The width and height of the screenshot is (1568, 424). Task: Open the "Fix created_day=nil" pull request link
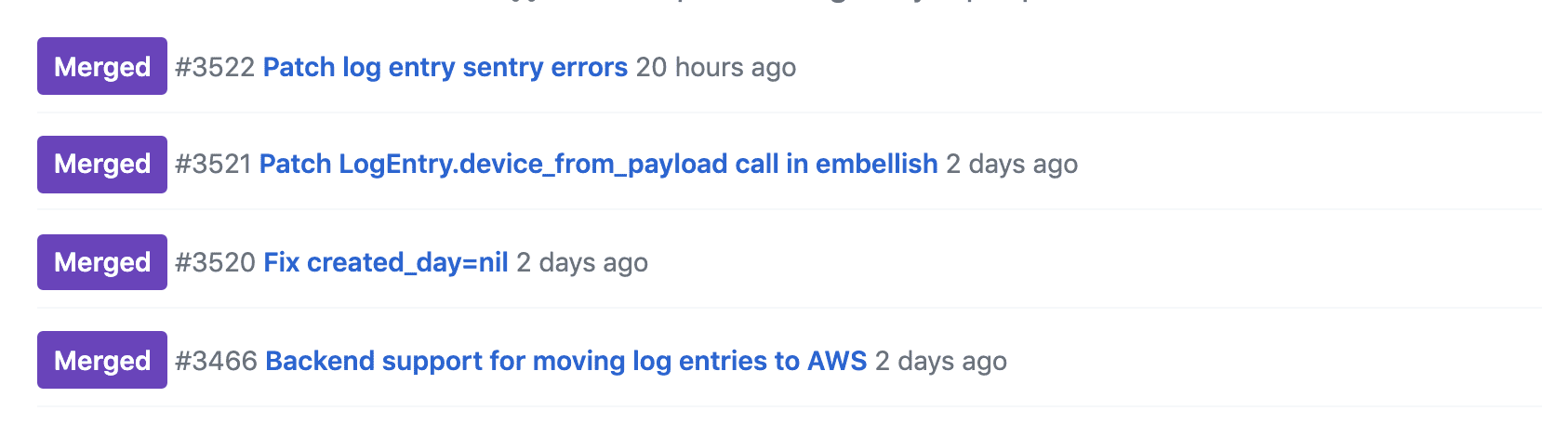coord(386,262)
